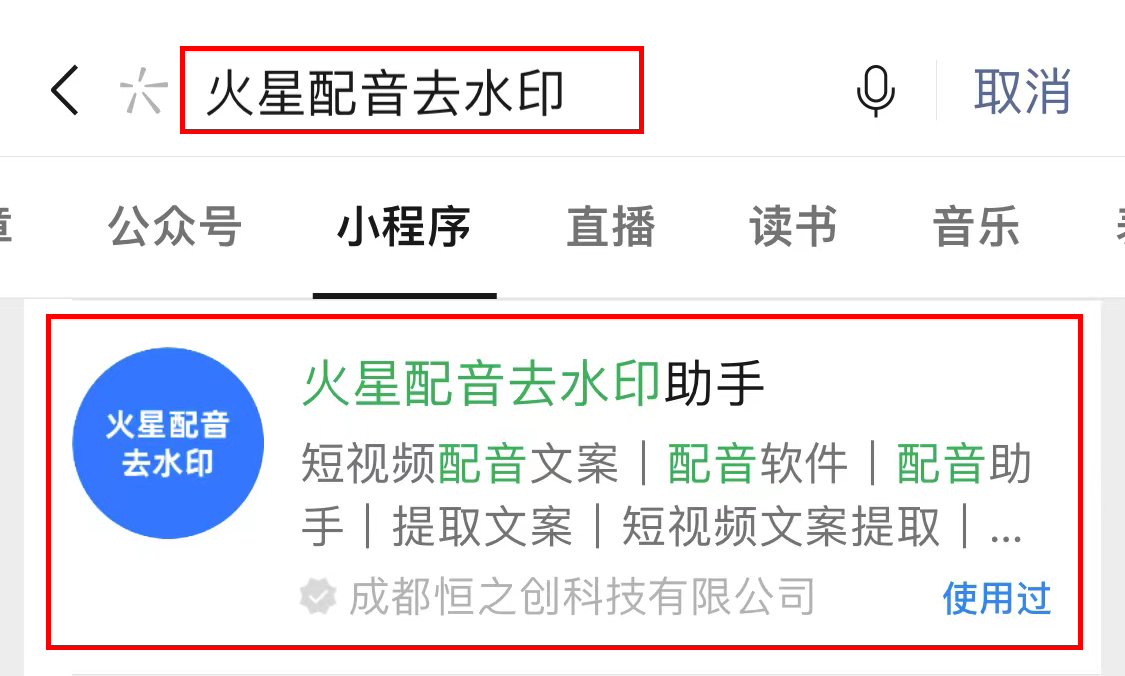Tap the description text starting 短视频配音文案

point(667,495)
